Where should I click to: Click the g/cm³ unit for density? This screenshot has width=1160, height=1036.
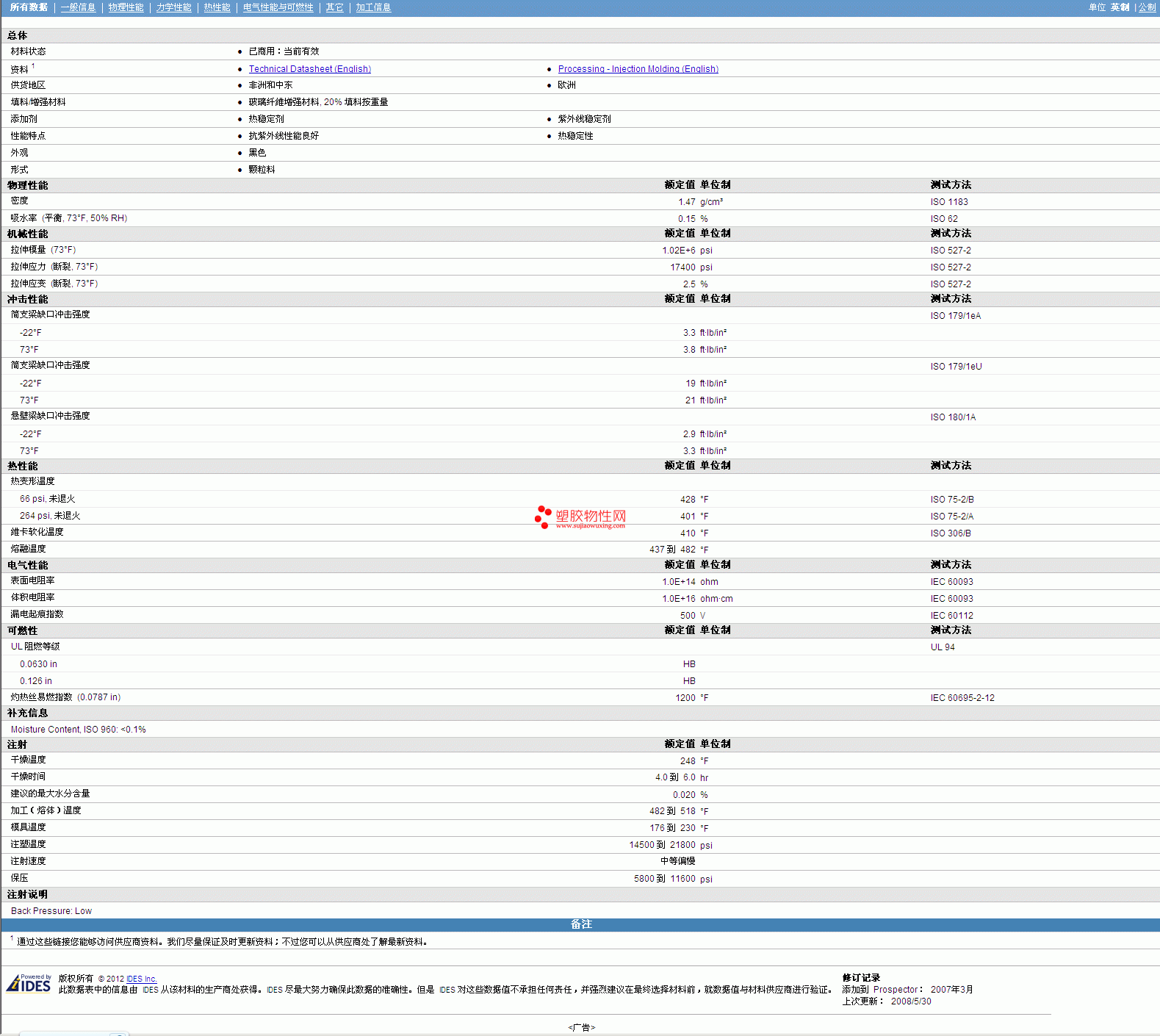click(x=711, y=202)
